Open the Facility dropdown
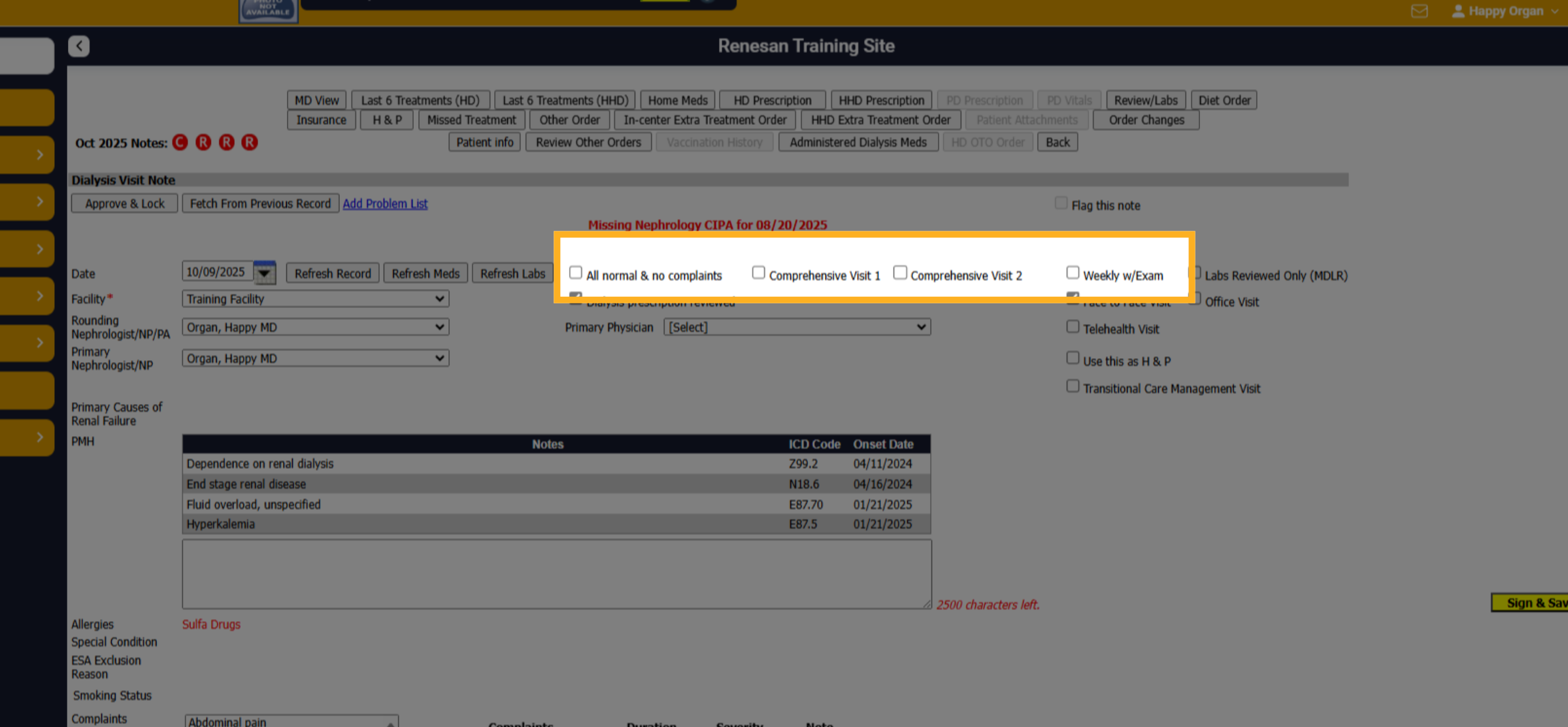Screen dimensions: 1568x727 tap(316, 299)
